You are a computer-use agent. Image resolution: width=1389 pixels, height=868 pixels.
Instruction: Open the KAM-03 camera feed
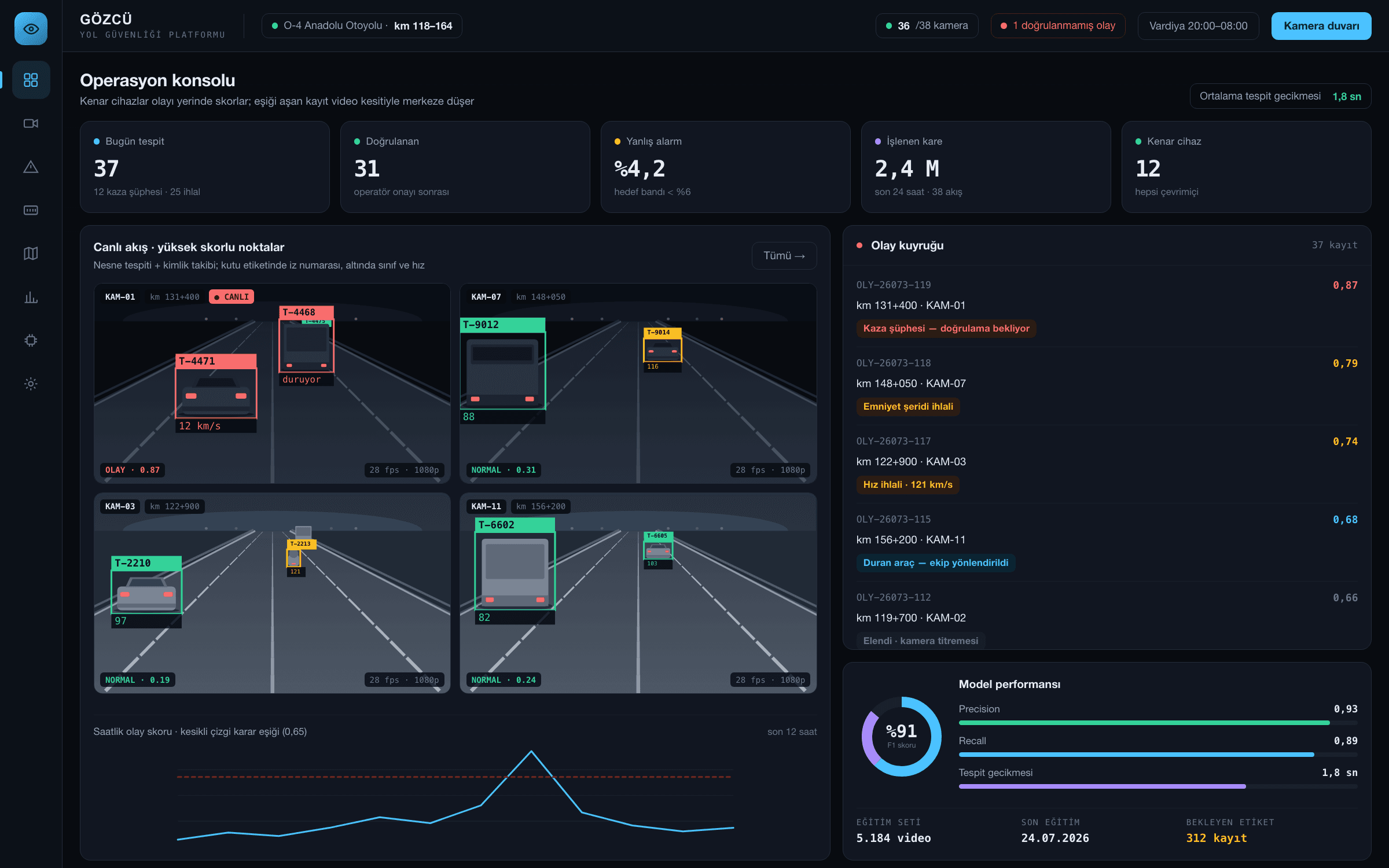[272, 593]
